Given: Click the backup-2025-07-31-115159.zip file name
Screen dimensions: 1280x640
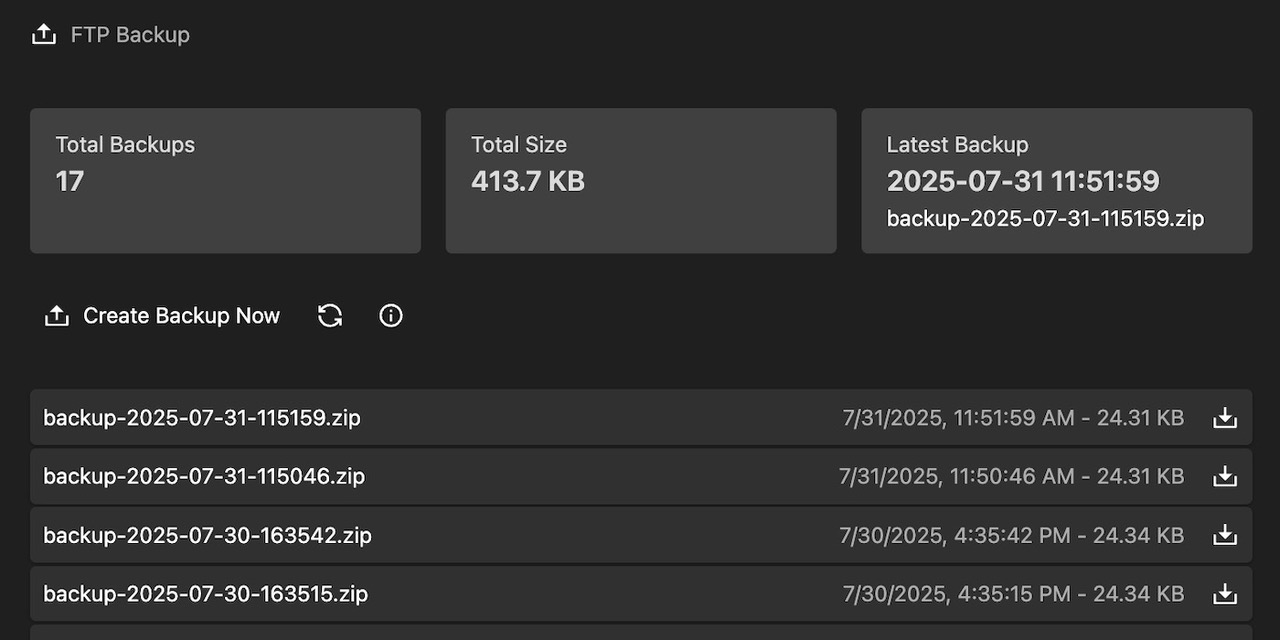Looking at the screenshot, I should coord(202,417).
